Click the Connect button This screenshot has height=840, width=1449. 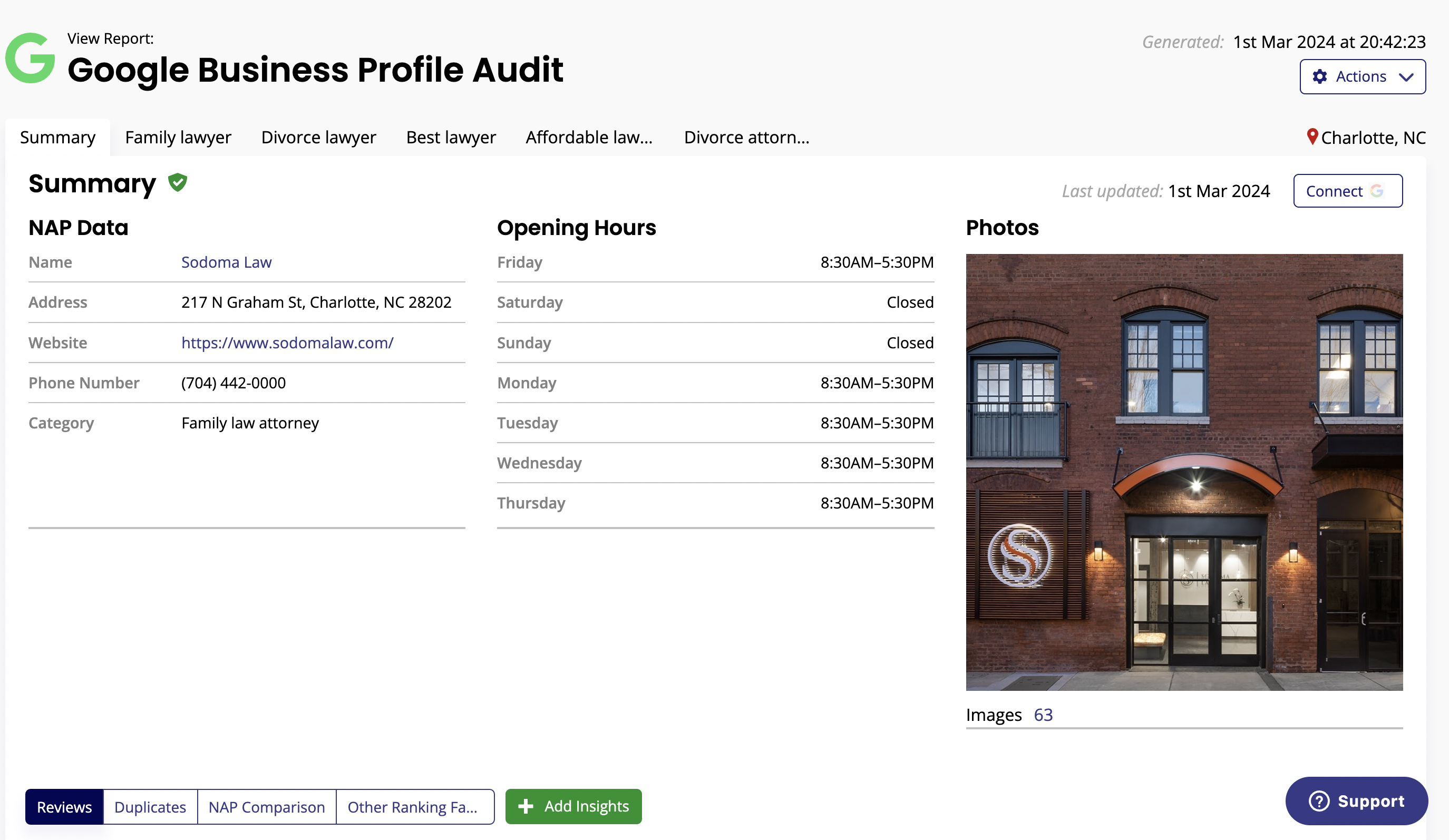coord(1348,191)
